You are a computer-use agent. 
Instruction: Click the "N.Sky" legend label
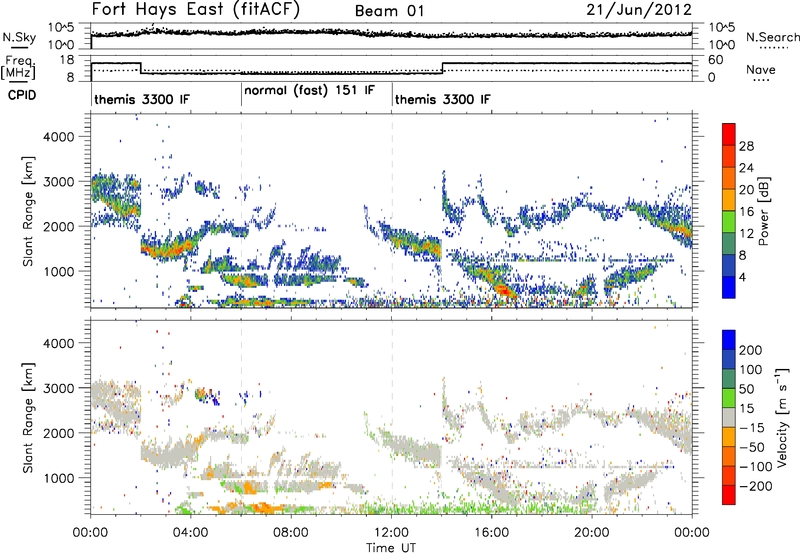pos(19,37)
